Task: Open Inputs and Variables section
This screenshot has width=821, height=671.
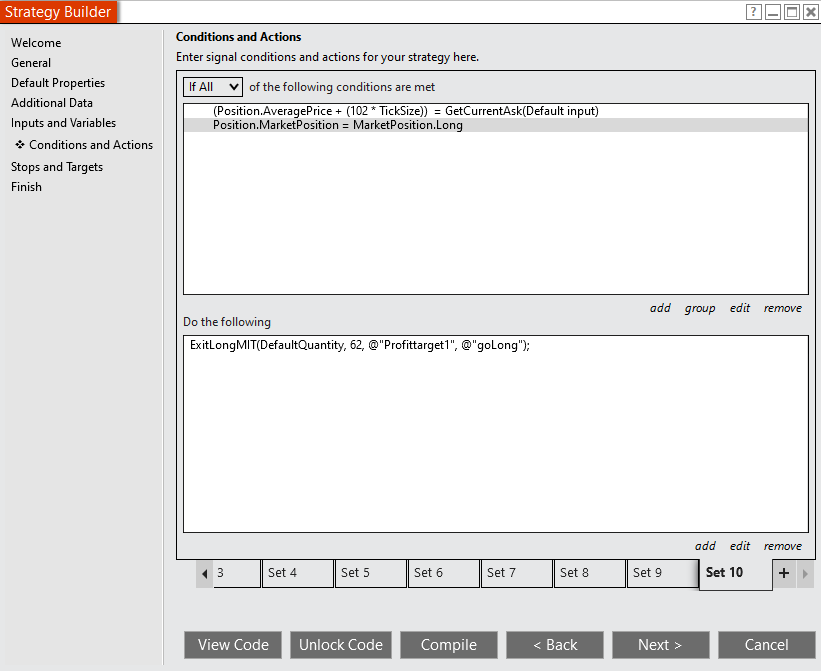Action: 63,123
